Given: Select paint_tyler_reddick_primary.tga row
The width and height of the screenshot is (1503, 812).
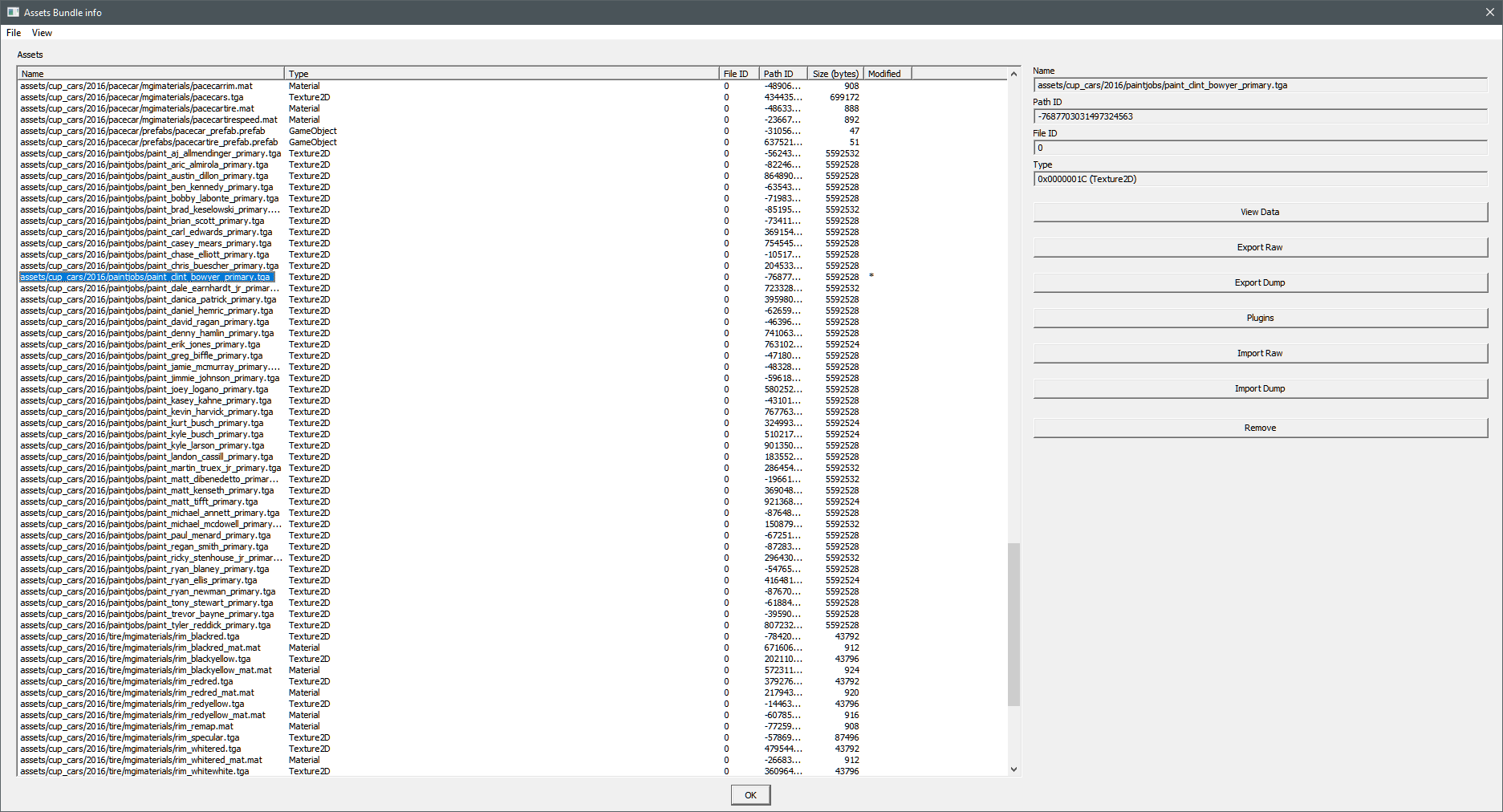Looking at the screenshot, I should (x=512, y=625).
